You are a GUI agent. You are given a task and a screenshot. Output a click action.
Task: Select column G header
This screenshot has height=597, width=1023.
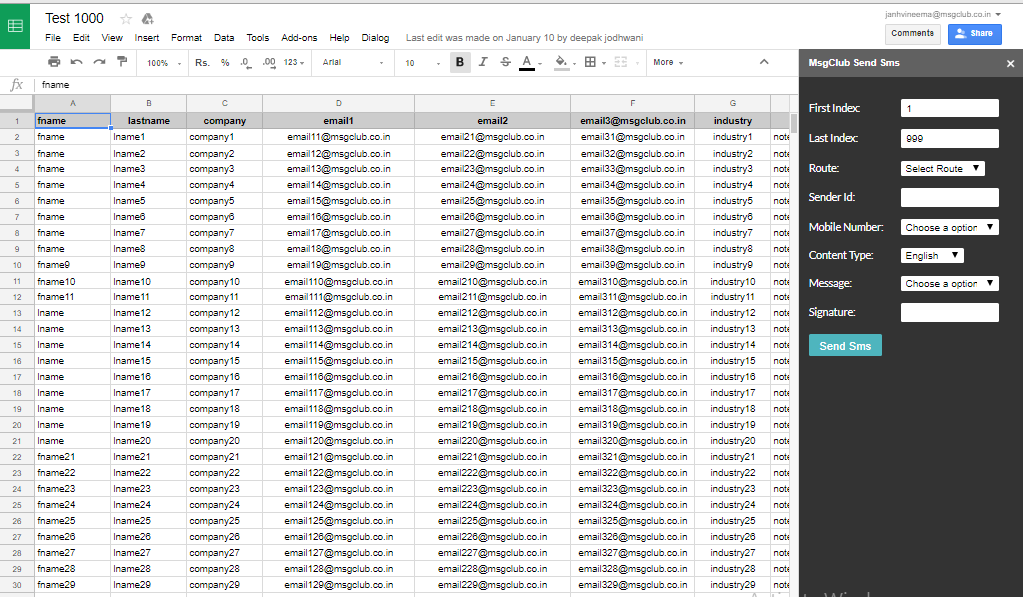(x=733, y=103)
